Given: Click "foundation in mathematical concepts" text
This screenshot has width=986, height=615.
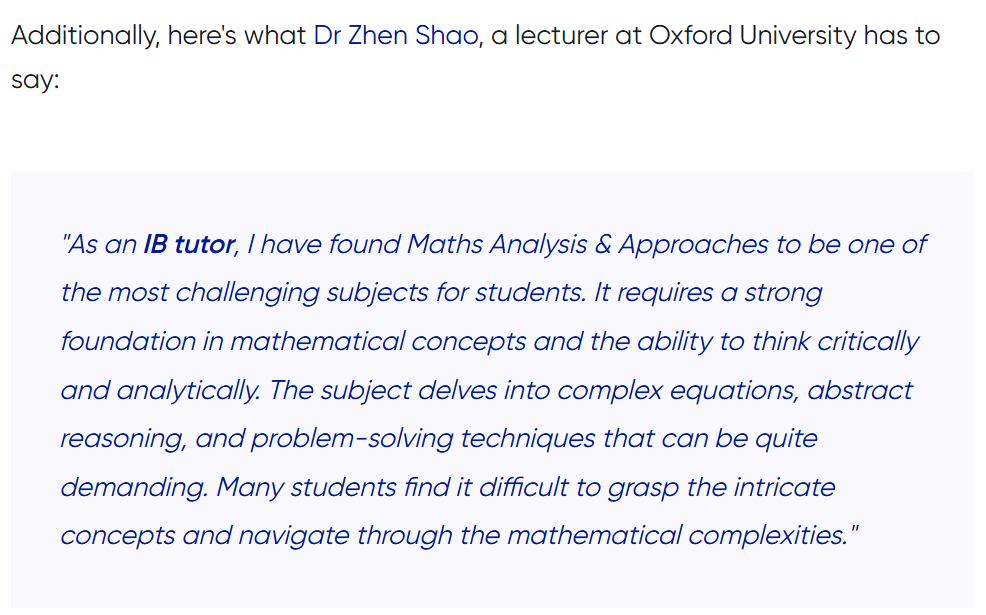Looking at the screenshot, I should tap(293, 341).
